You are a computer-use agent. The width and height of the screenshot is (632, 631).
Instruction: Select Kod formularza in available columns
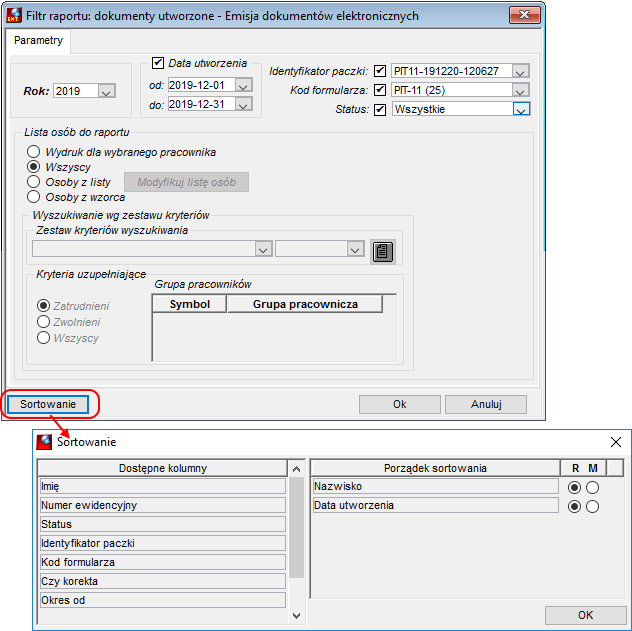163,562
